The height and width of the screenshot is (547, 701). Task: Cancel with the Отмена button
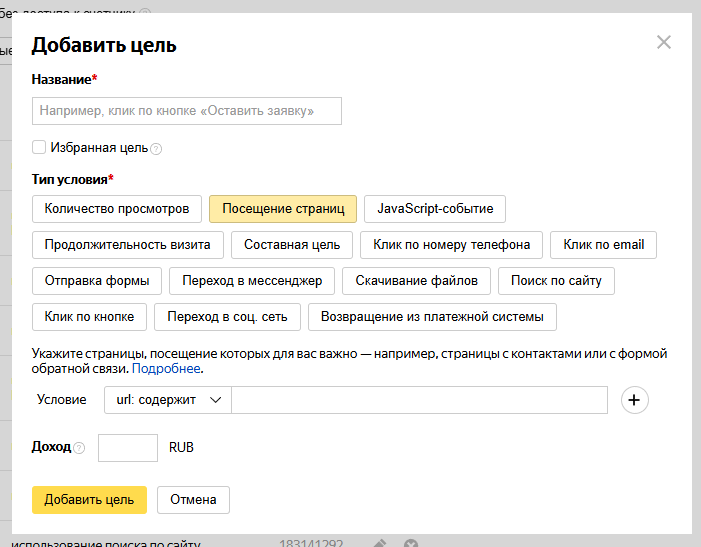(193, 500)
